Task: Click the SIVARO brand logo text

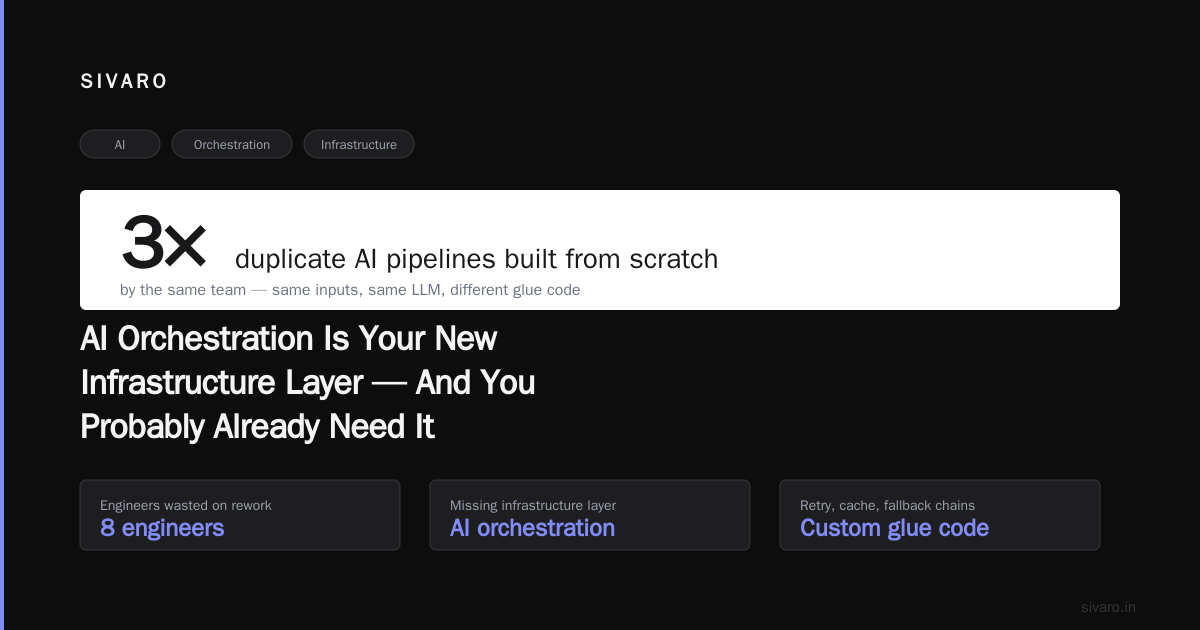Action: [x=124, y=82]
